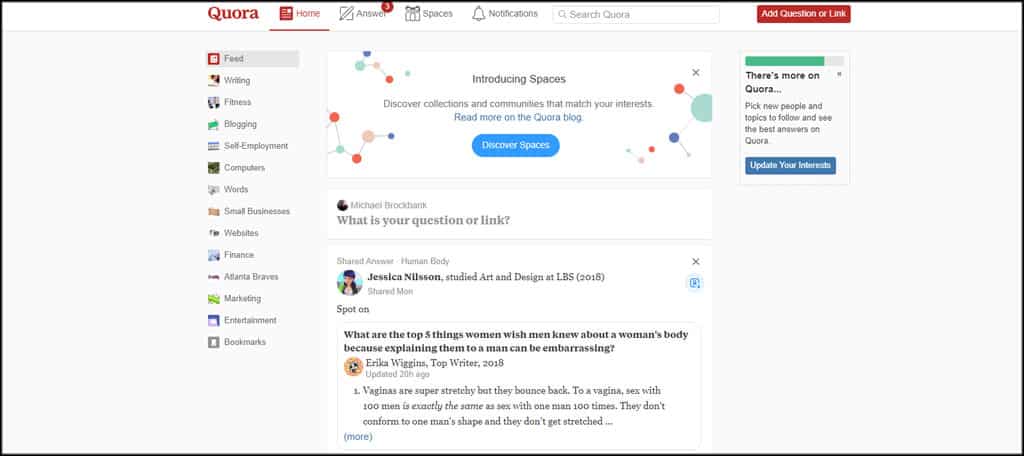Click the Answer pencil icon
The image size is (1024, 456).
[x=346, y=14]
